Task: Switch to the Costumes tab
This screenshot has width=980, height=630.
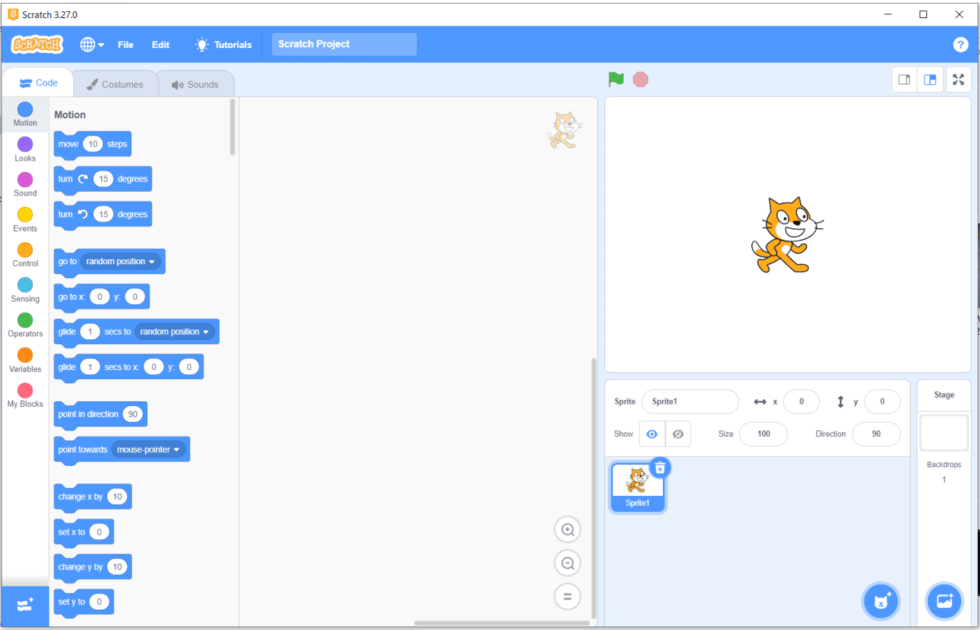Action: point(116,84)
